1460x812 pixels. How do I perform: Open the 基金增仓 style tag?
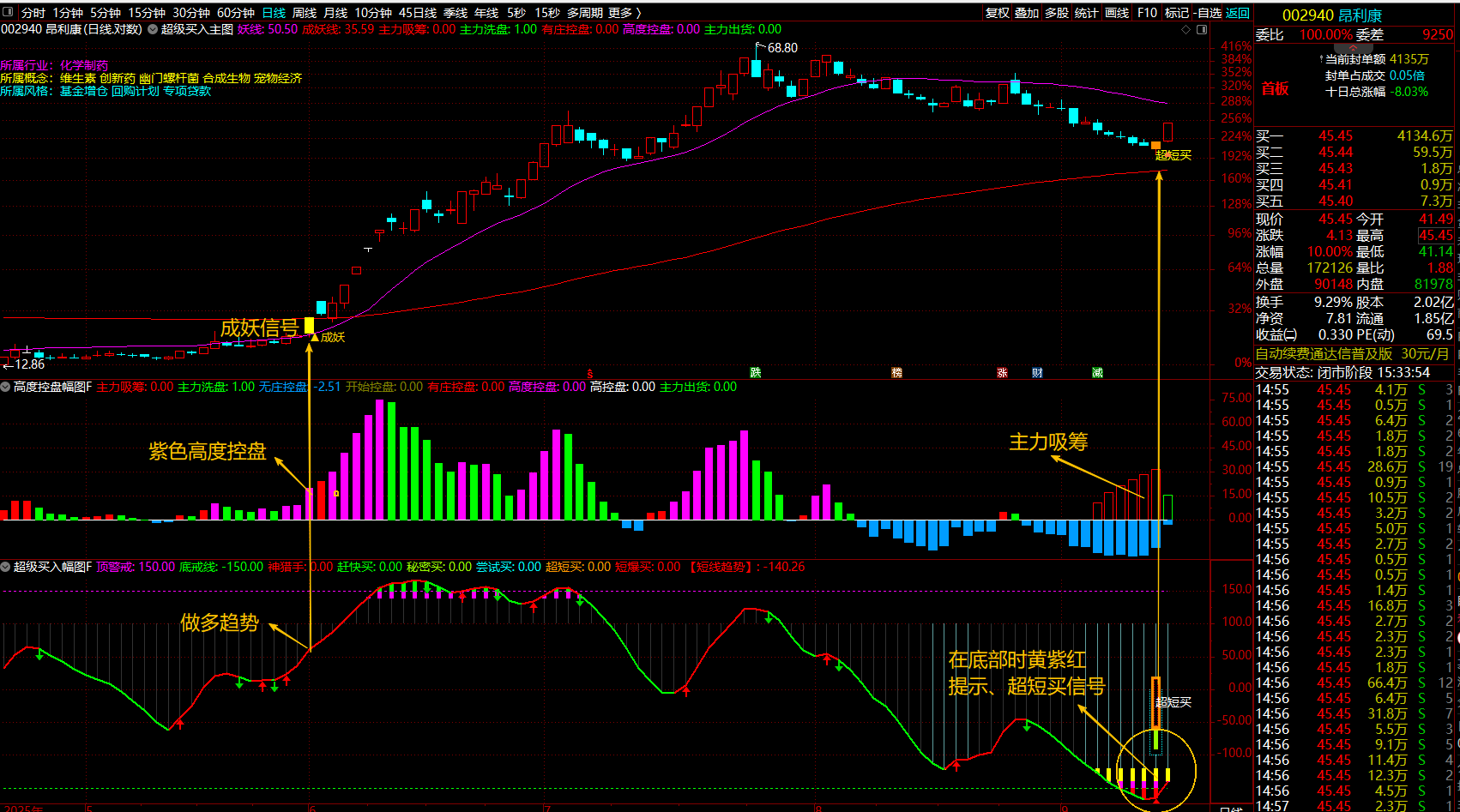pos(84,91)
